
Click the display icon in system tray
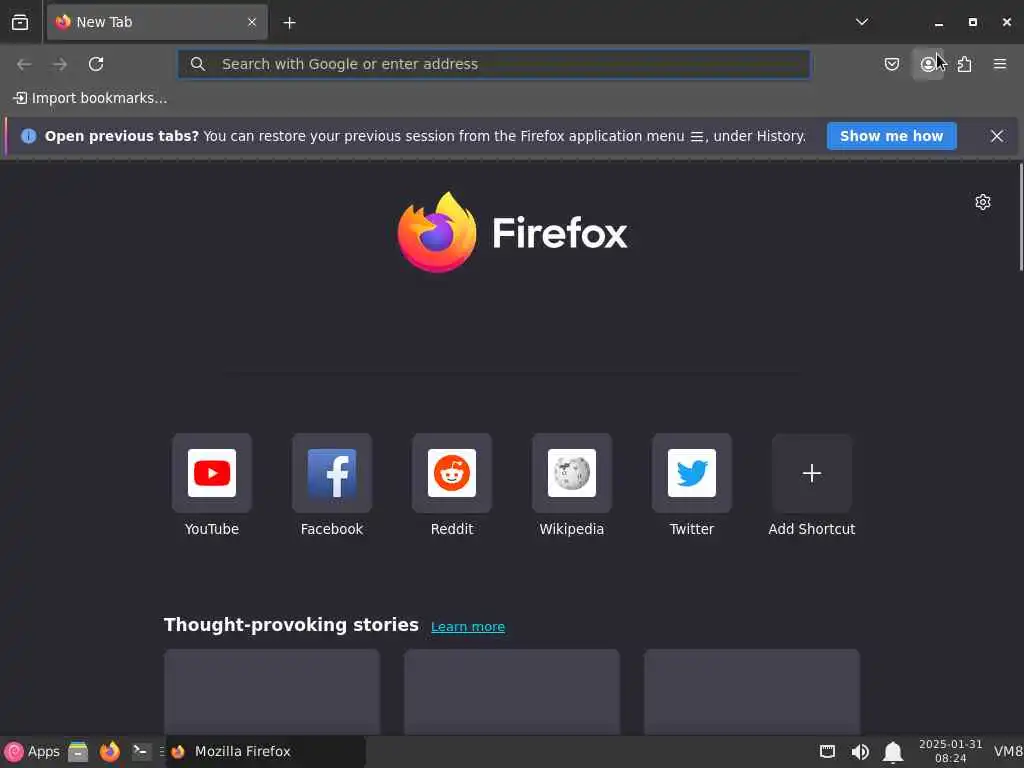point(827,752)
